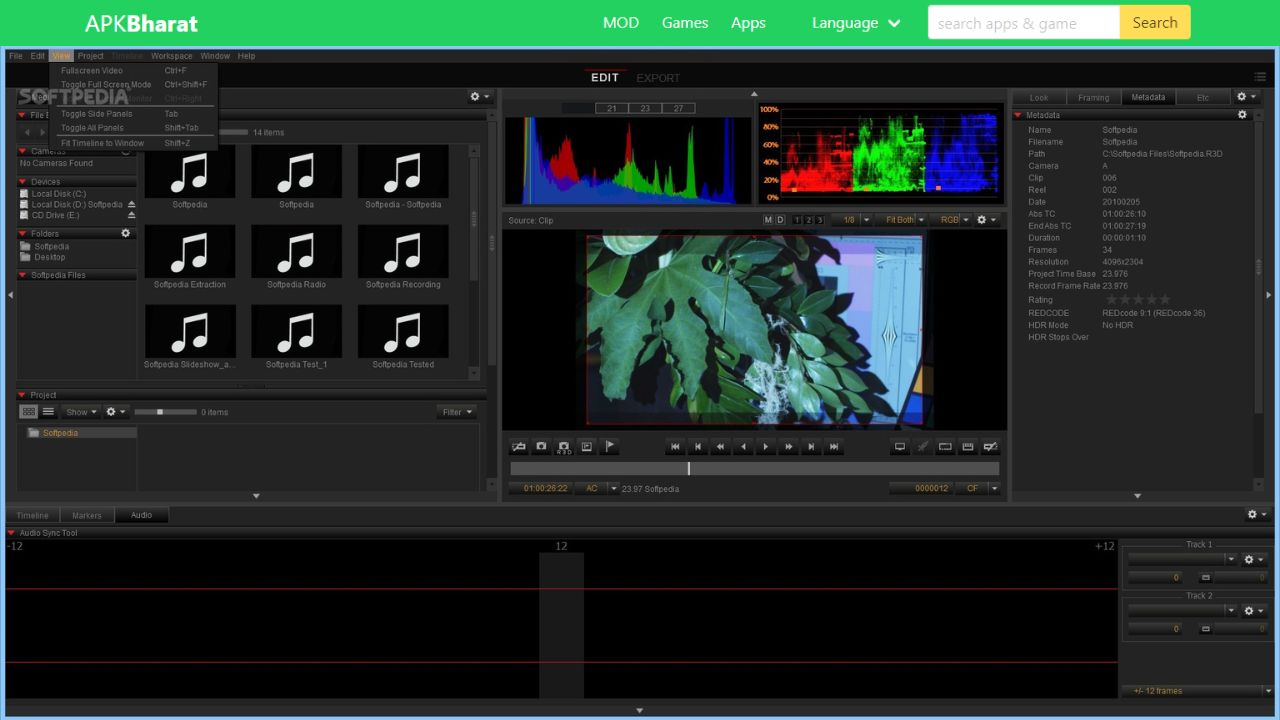Click the yellow Search button
This screenshot has height=720, width=1280.
point(1155,22)
